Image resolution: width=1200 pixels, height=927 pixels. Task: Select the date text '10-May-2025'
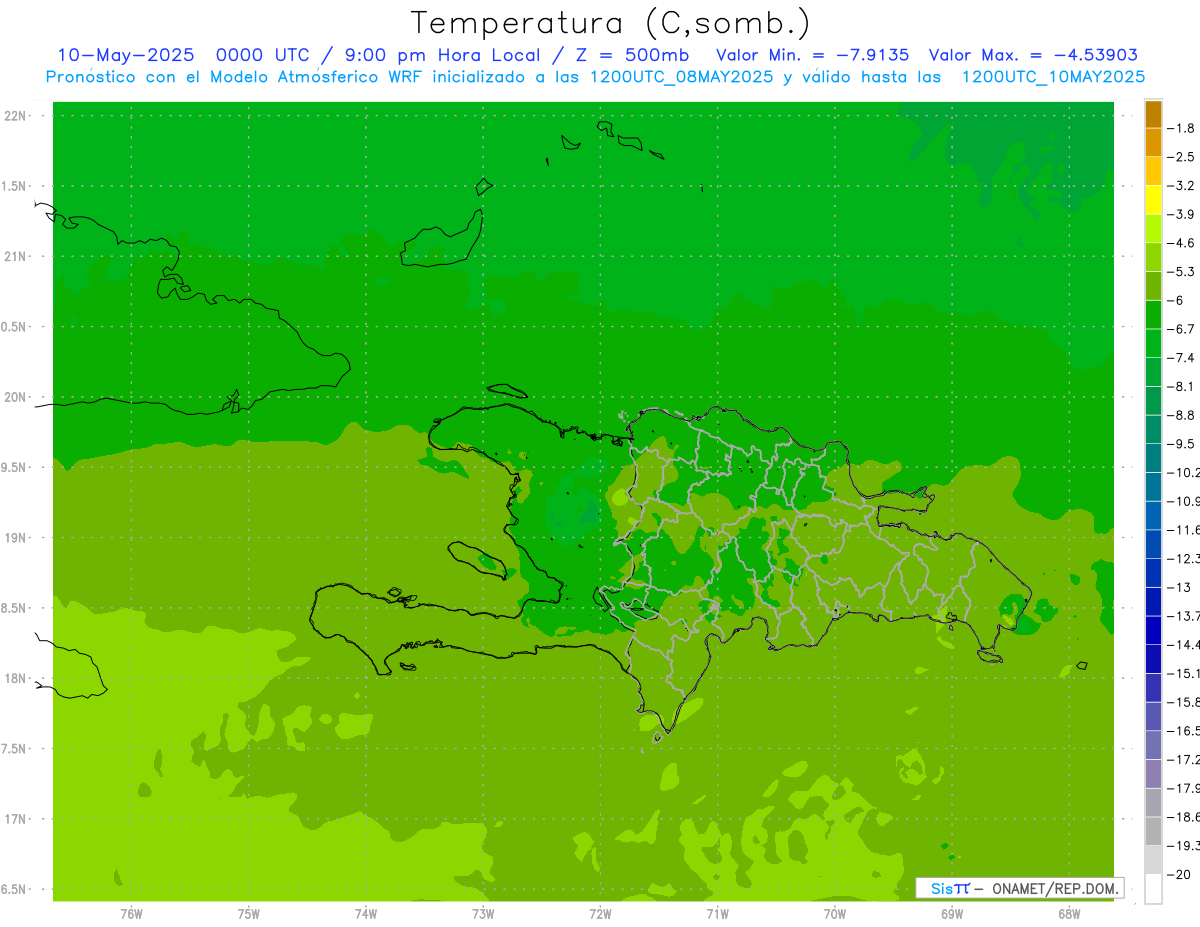pyautogui.click(x=126, y=55)
